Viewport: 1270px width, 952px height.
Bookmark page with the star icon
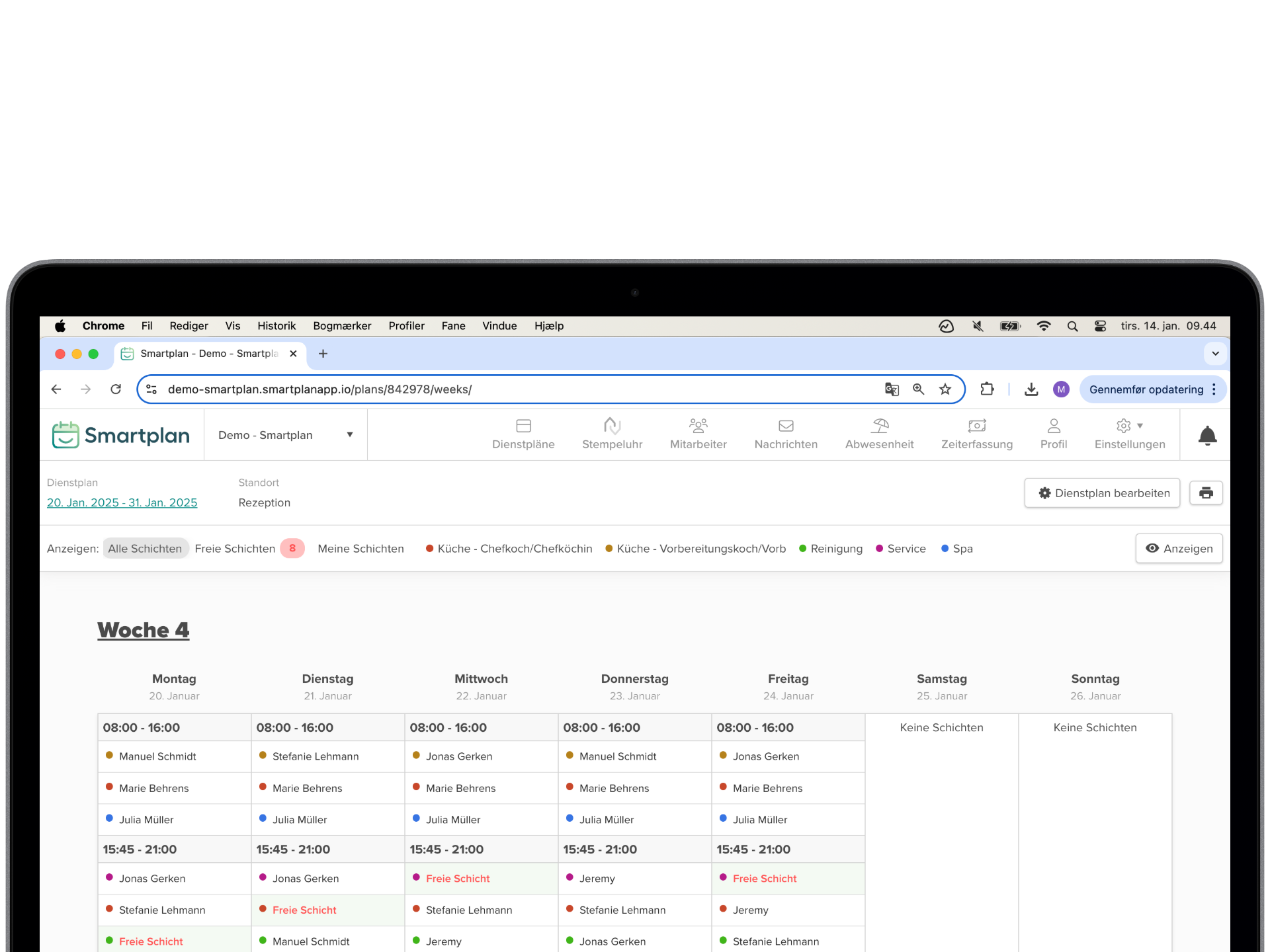click(x=945, y=389)
